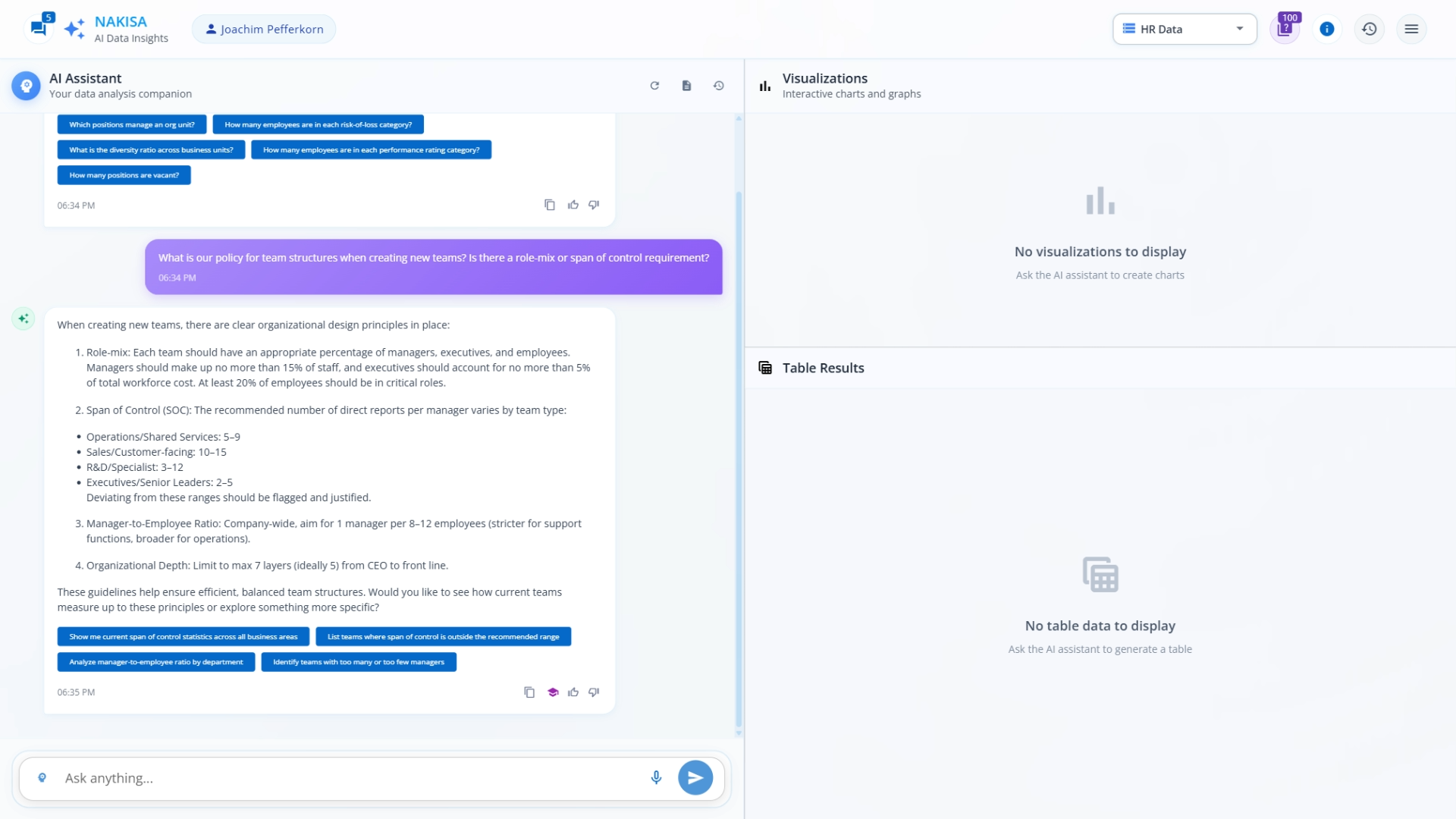The height and width of the screenshot is (819, 1456).
Task: Thumbs up the 06:35 PM response
Action: click(x=573, y=692)
